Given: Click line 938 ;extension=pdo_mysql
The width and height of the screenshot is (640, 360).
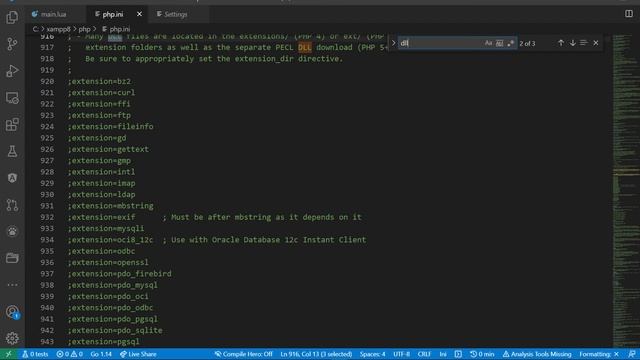Looking at the screenshot, I should point(113,285).
